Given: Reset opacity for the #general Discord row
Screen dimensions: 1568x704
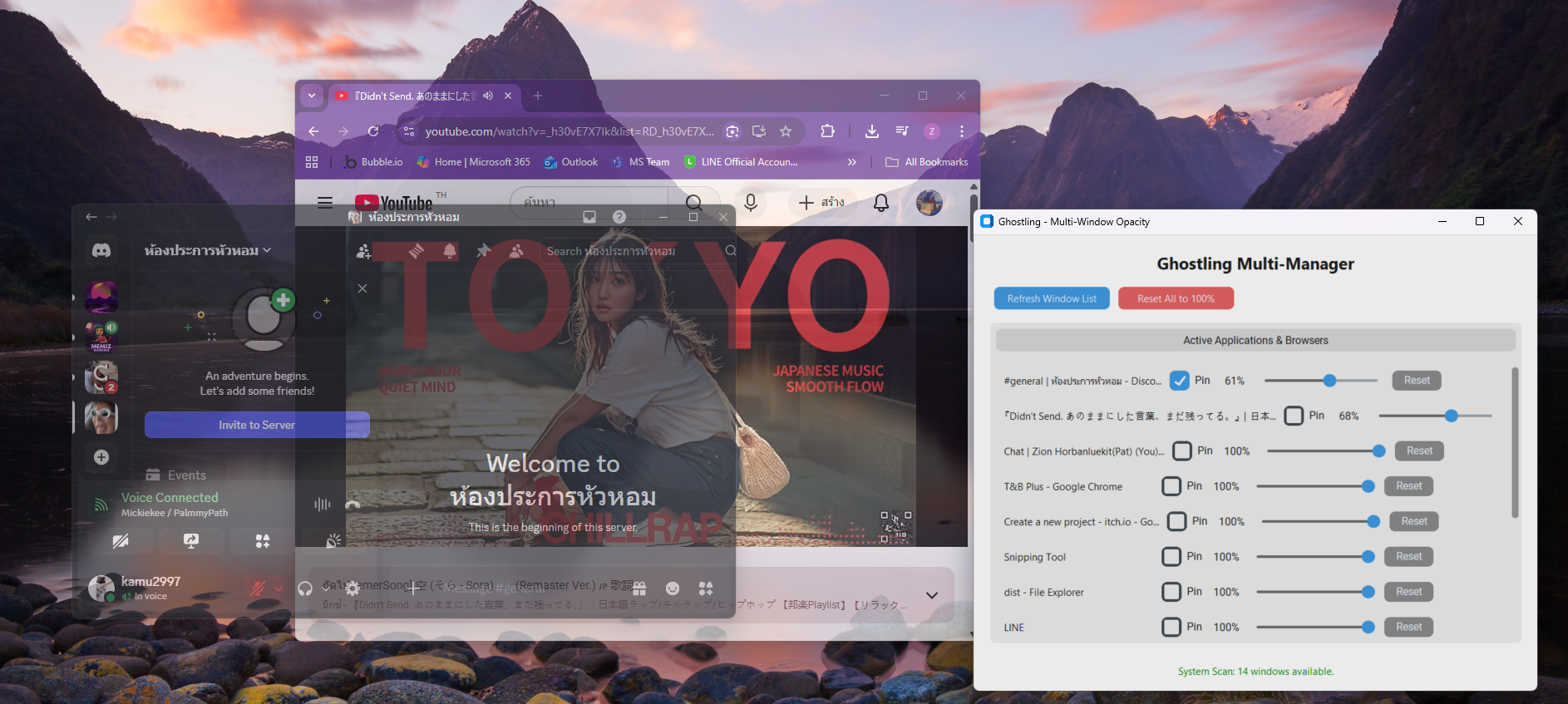Looking at the screenshot, I should [x=1417, y=381].
